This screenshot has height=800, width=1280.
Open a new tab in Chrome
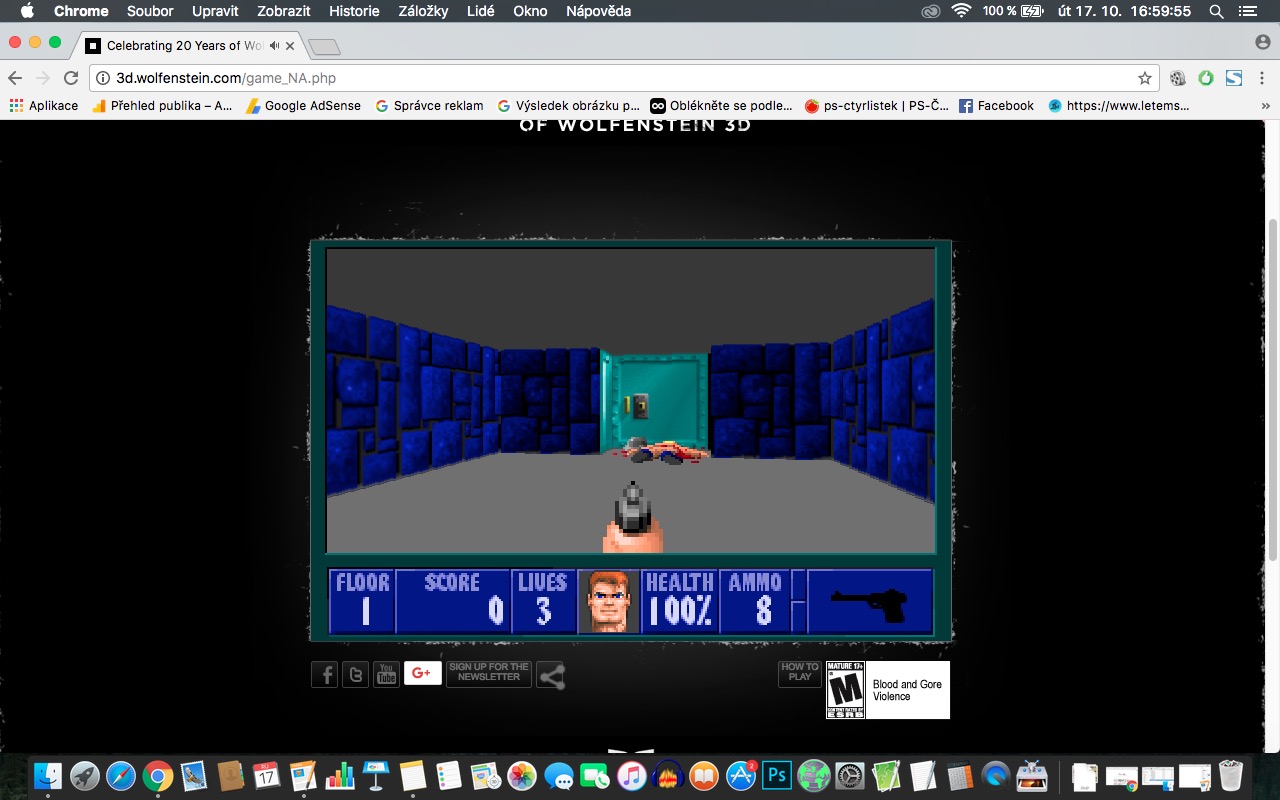(x=325, y=46)
